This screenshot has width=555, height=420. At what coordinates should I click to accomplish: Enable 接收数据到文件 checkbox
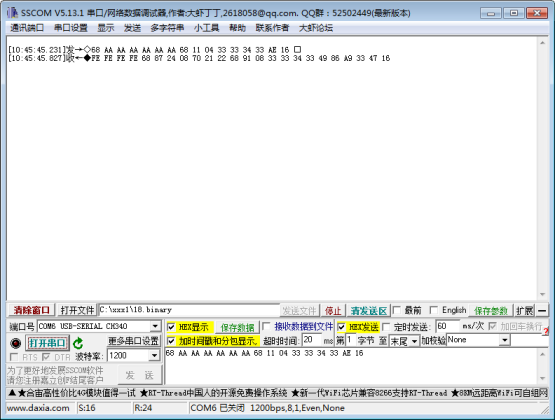[x=267, y=326]
